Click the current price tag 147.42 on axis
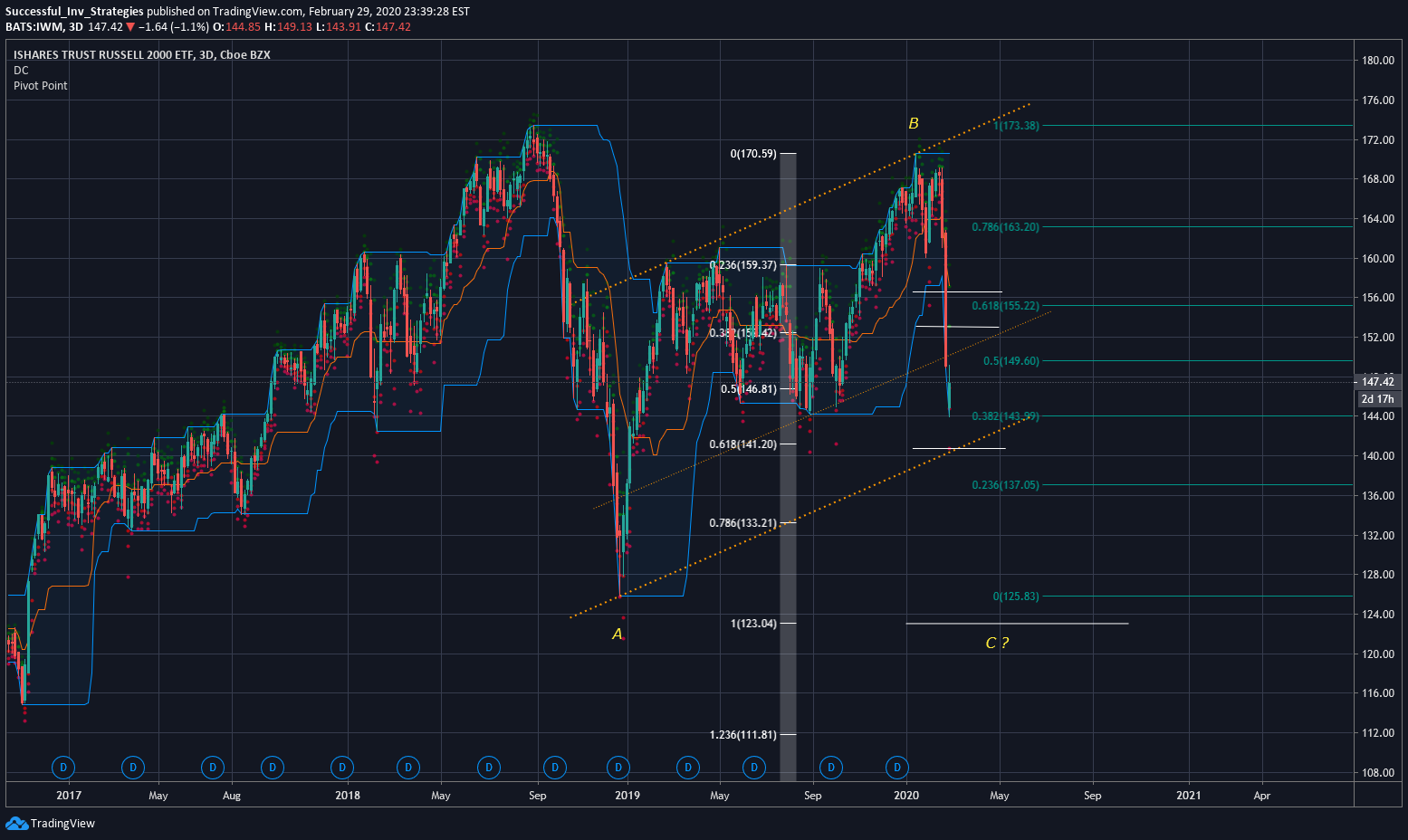 [x=1378, y=382]
